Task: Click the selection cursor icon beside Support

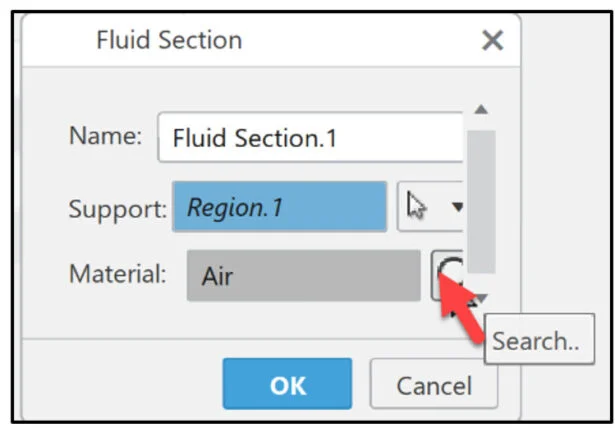Action: [417, 206]
